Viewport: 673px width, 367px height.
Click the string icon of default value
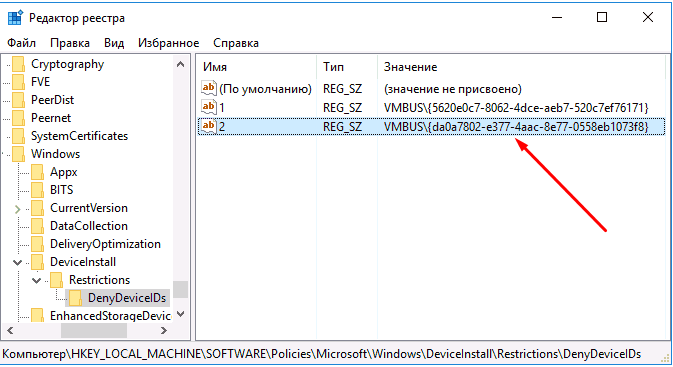(209, 88)
